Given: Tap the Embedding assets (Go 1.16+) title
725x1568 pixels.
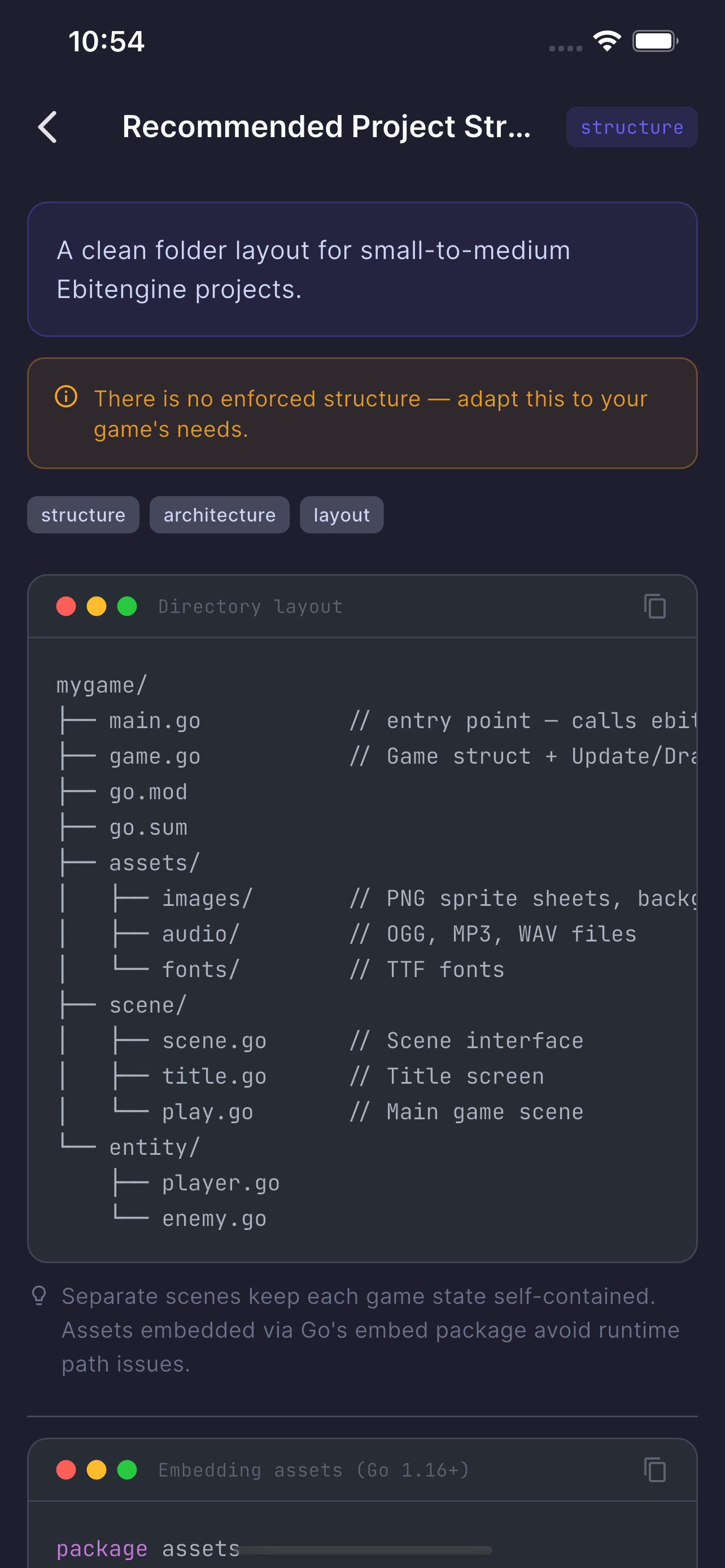Looking at the screenshot, I should pos(313,1470).
